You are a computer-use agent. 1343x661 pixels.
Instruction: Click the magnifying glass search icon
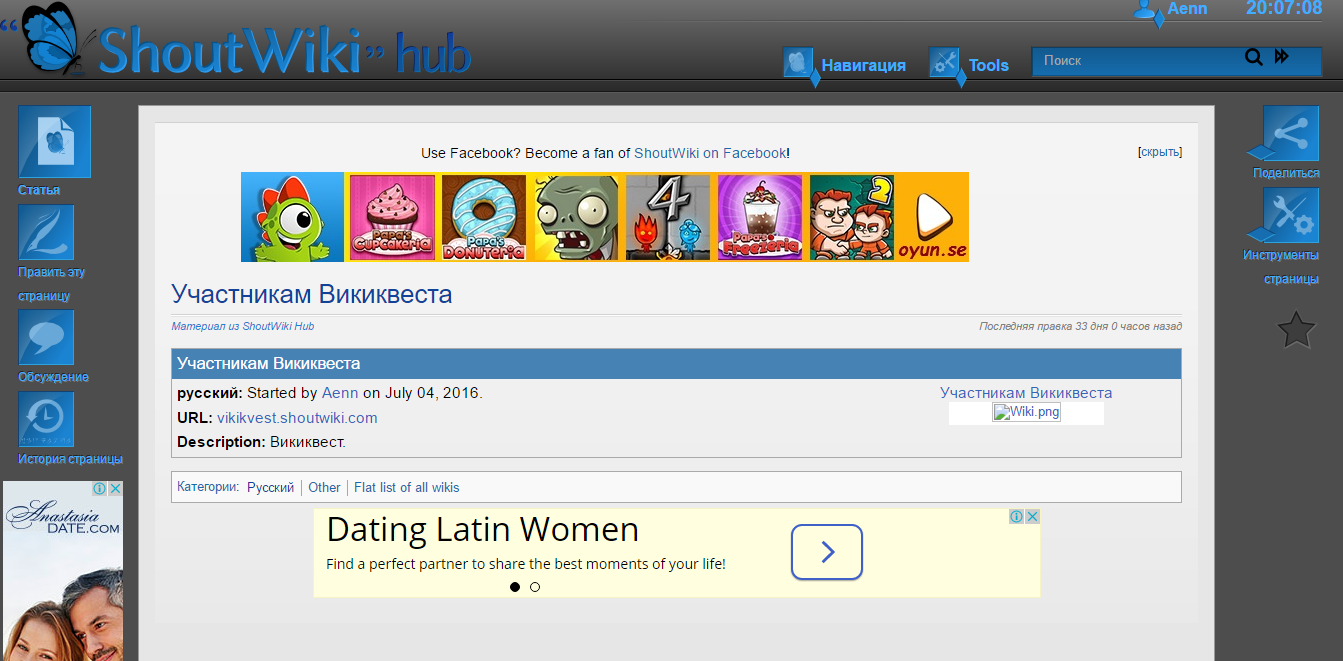tap(1253, 57)
